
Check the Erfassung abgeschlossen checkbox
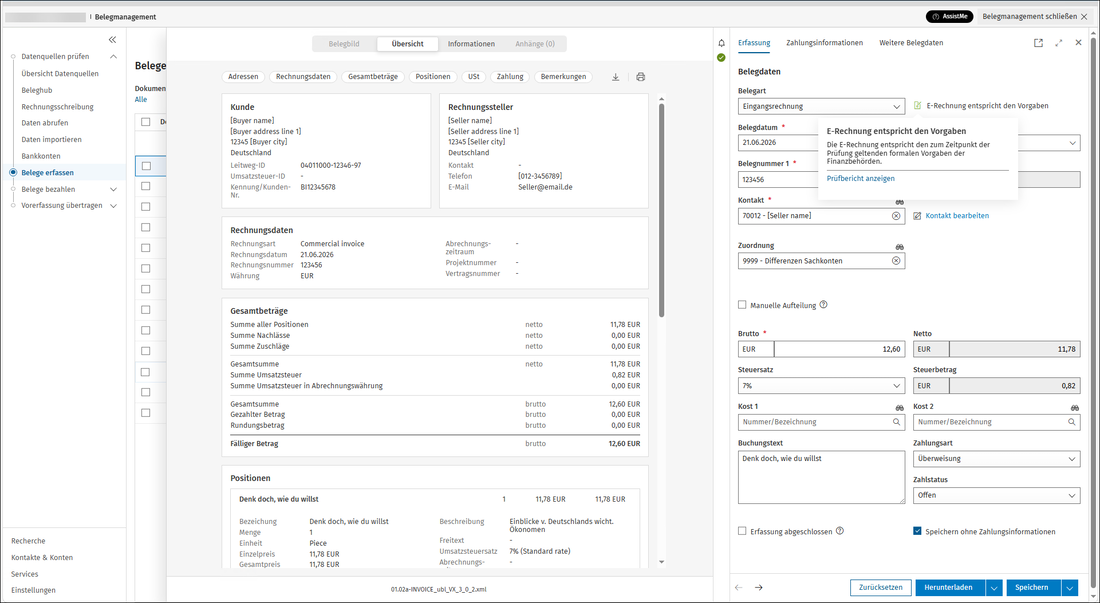coord(742,531)
